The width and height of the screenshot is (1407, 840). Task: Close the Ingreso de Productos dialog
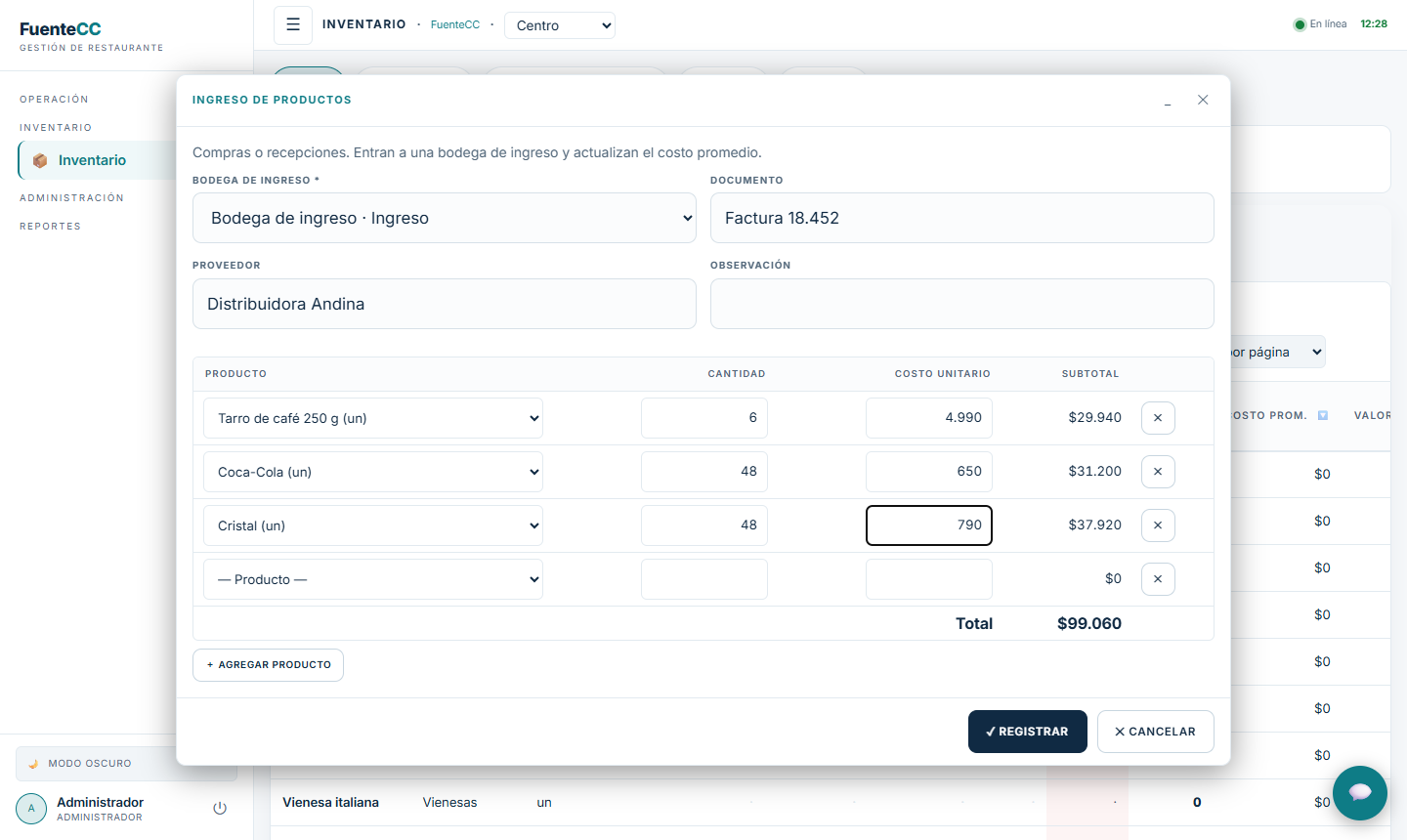pos(1203,100)
